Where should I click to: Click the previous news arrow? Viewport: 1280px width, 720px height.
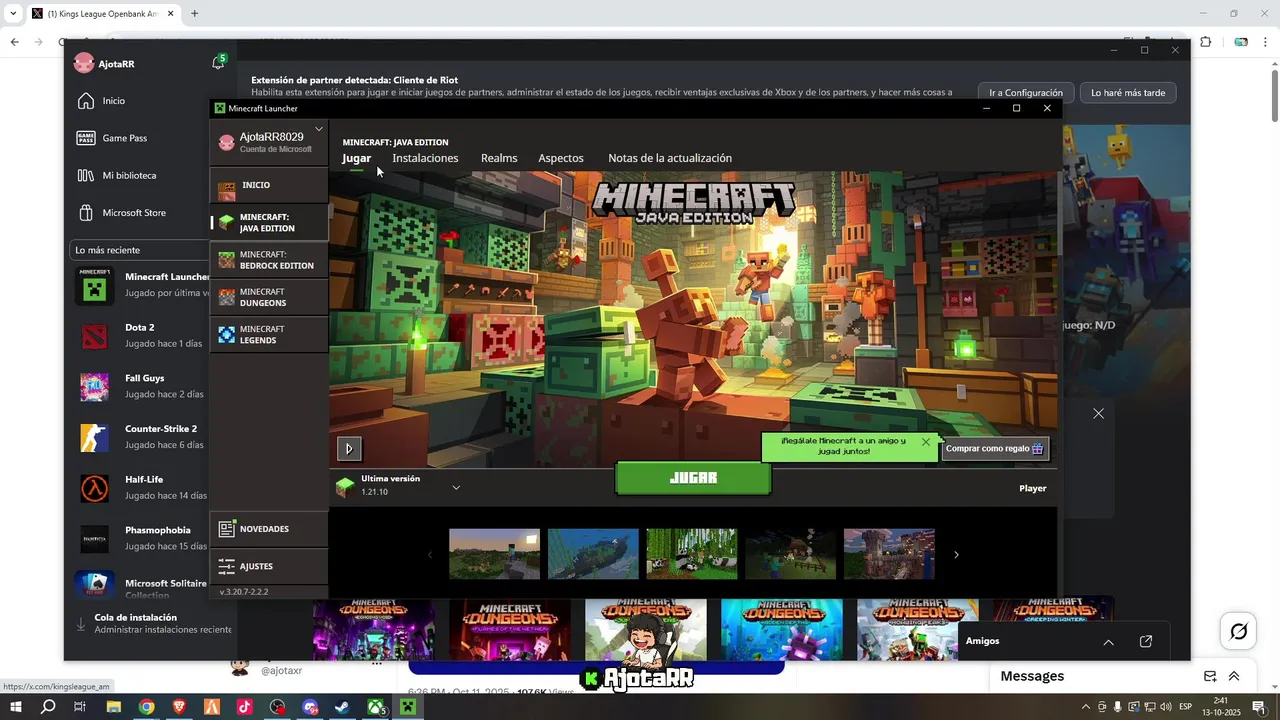[431, 554]
